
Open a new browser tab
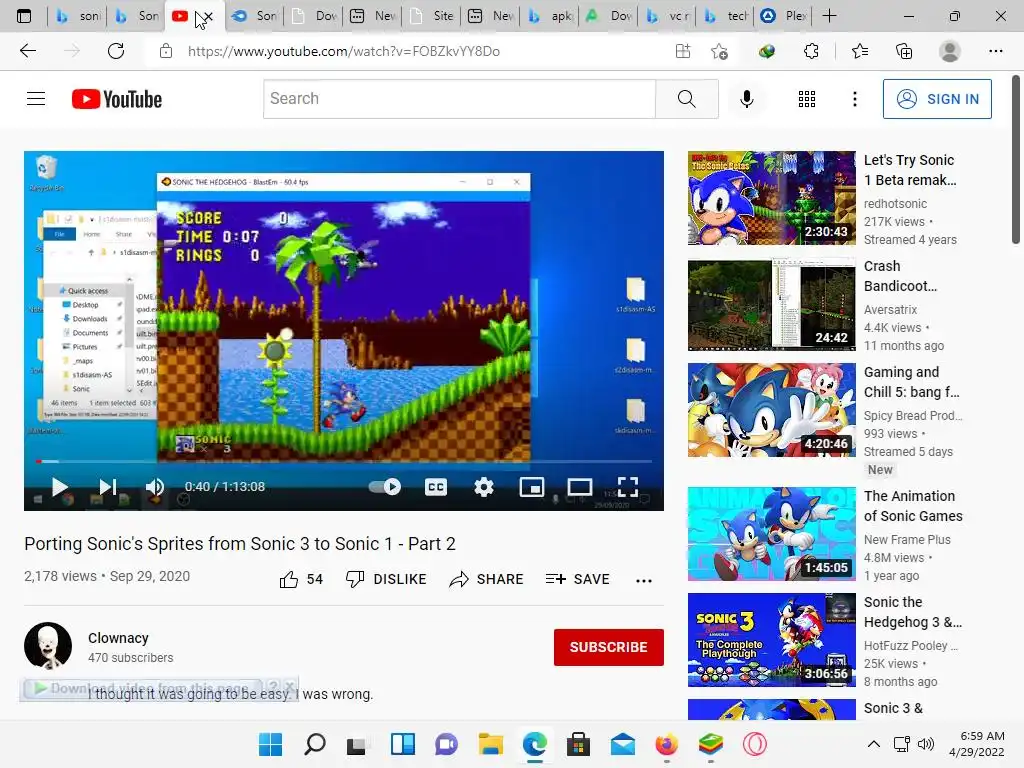(829, 16)
